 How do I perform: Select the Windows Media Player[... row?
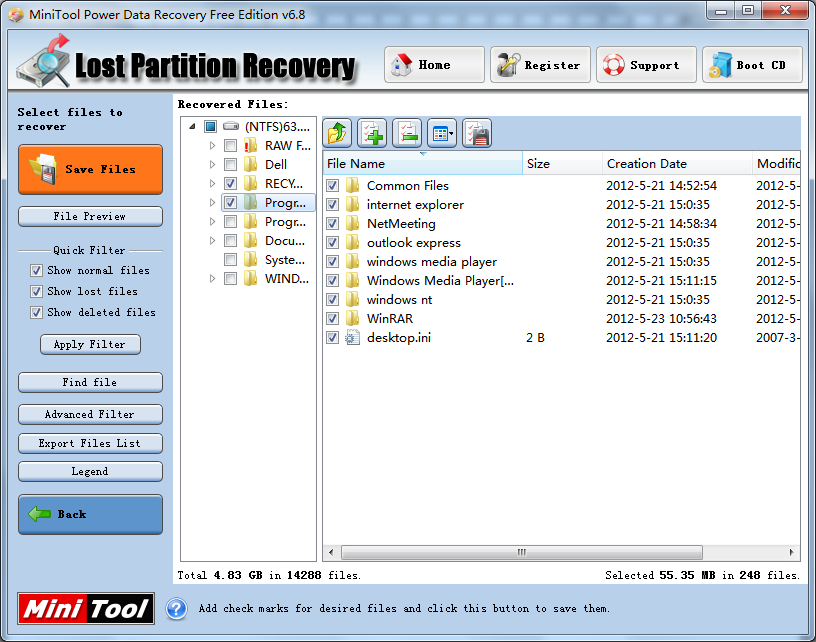pos(562,280)
